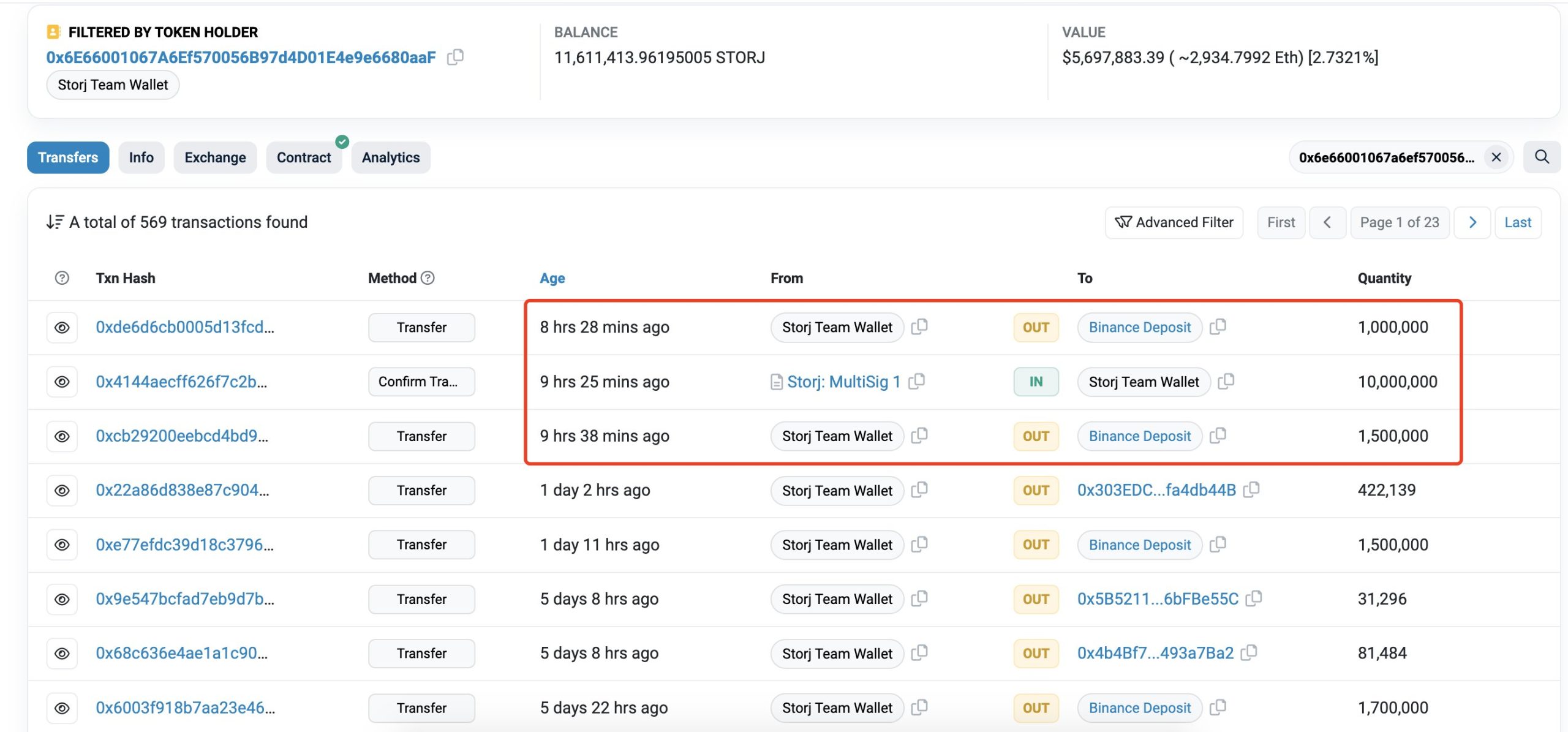Open the Advanced Filter options
Image resolution: width=1568 pixels, height=732 pixels.
pyautogui.click(x=1174, y=222)
